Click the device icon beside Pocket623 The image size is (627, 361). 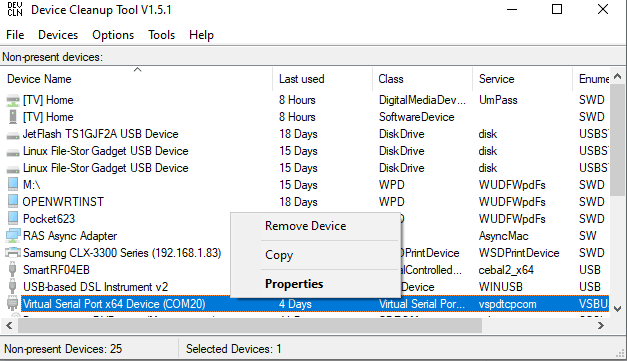pos(13,218)
